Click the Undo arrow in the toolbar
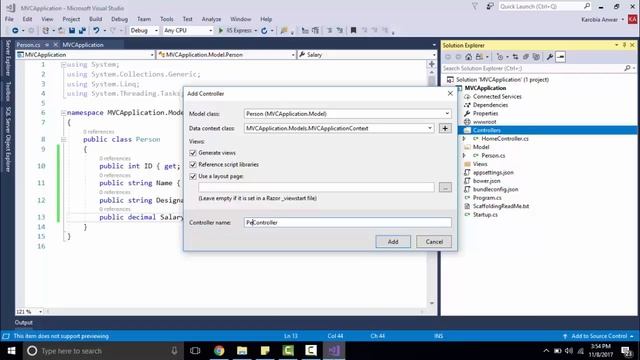Screen dimensions: 640x360 point(96,31)
